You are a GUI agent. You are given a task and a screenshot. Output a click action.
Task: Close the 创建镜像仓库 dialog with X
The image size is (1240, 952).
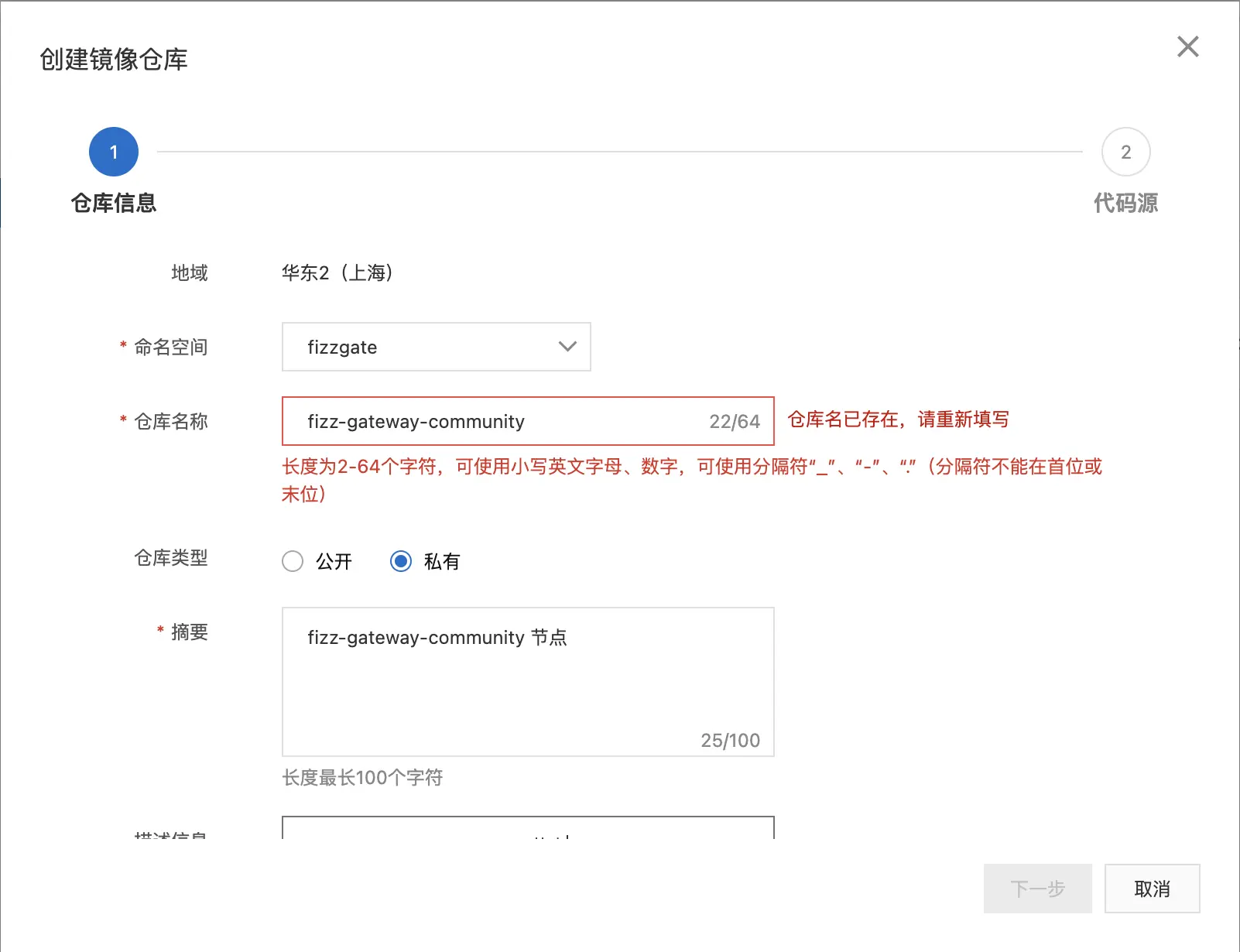pos(1187,46)
